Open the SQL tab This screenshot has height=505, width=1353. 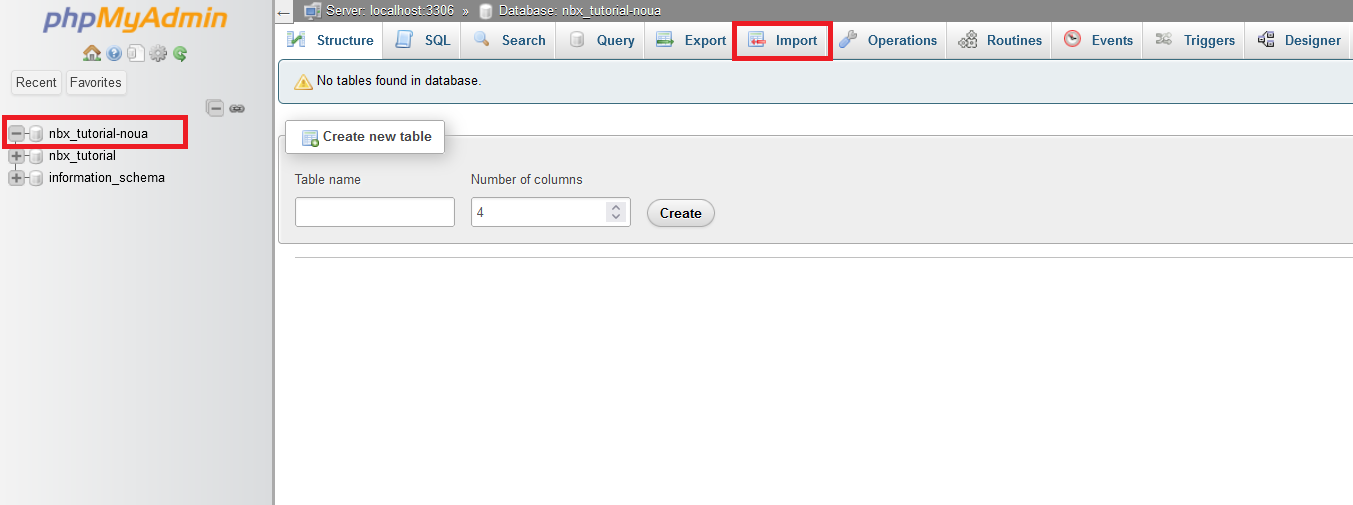(x=422, y=41)
